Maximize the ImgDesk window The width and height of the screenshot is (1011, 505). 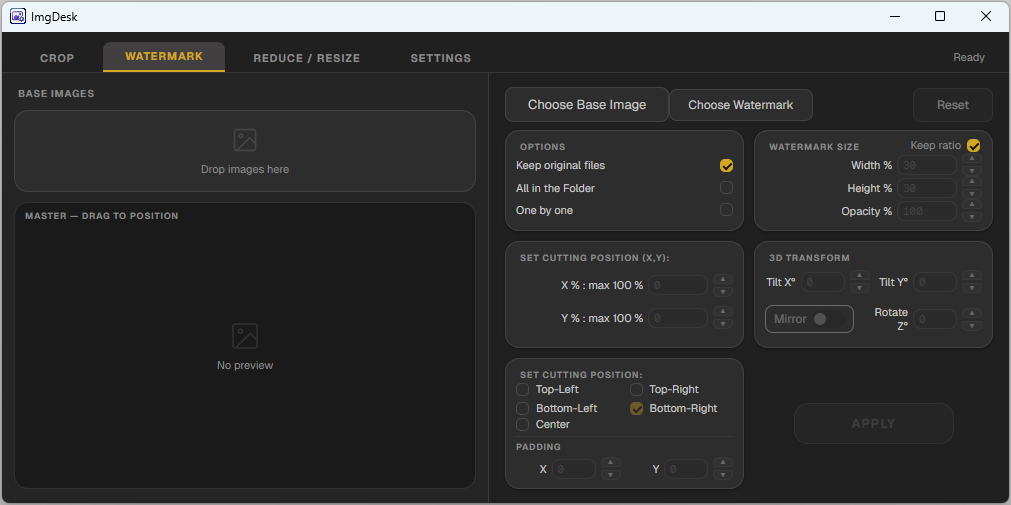point(940,16)
